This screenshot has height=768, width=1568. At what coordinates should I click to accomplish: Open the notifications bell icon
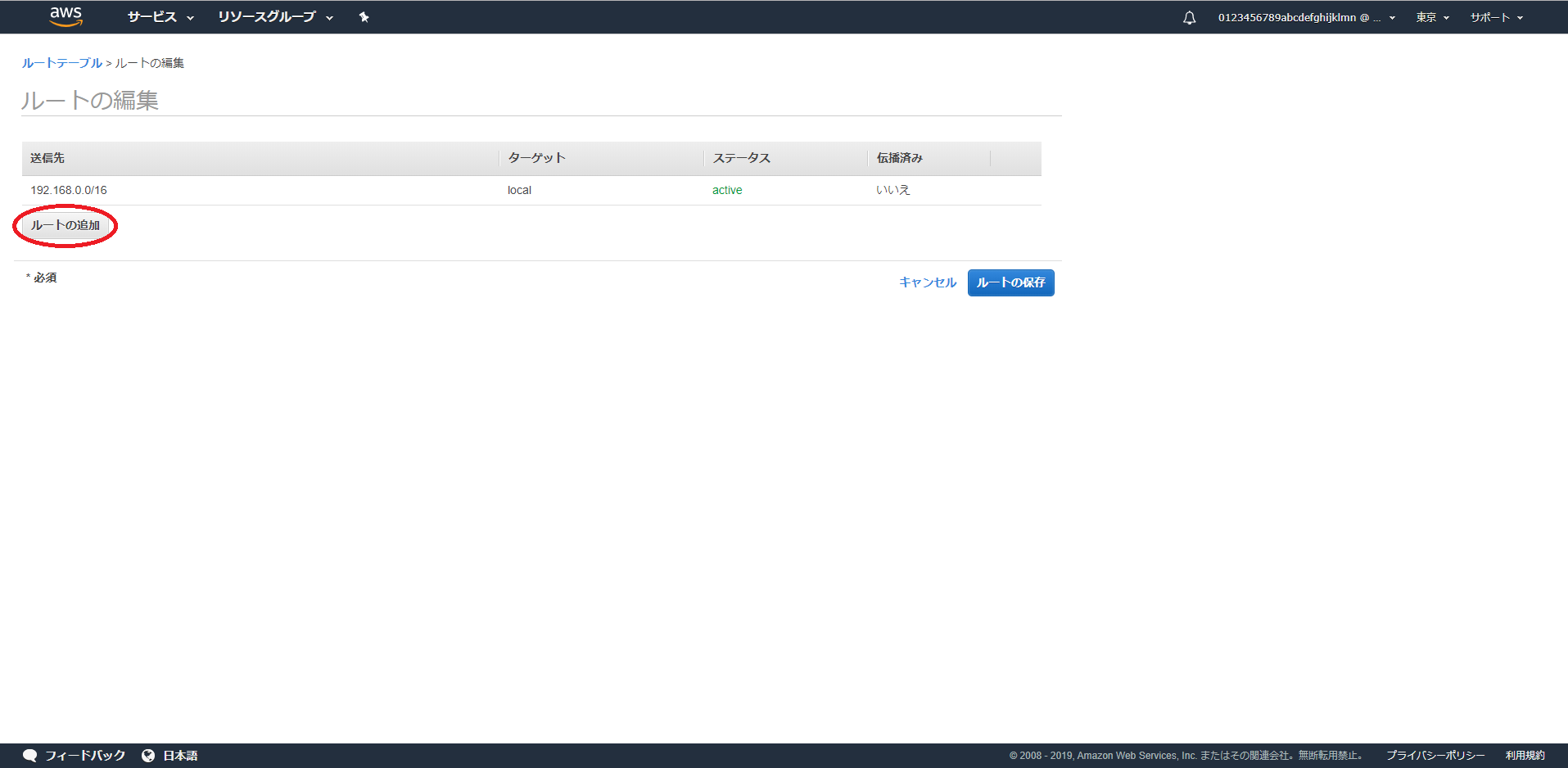coord(1189,17)
